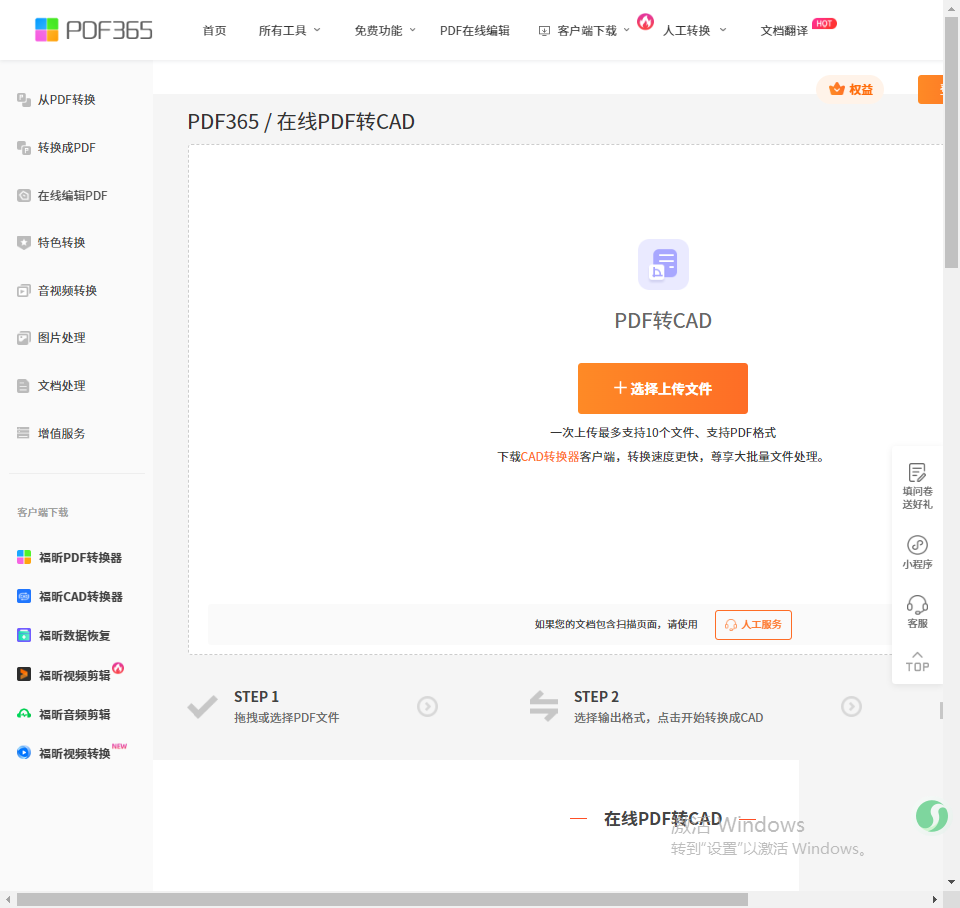
Task: Click the STEP 1 checkmark icon
Action: pos(202,707)
